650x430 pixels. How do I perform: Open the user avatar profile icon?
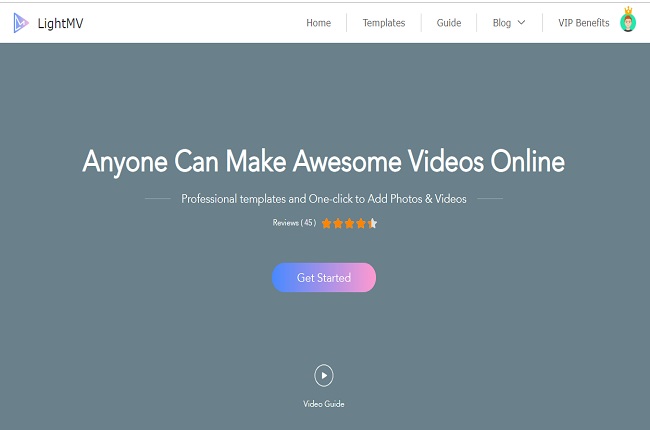tap(628, 20)
